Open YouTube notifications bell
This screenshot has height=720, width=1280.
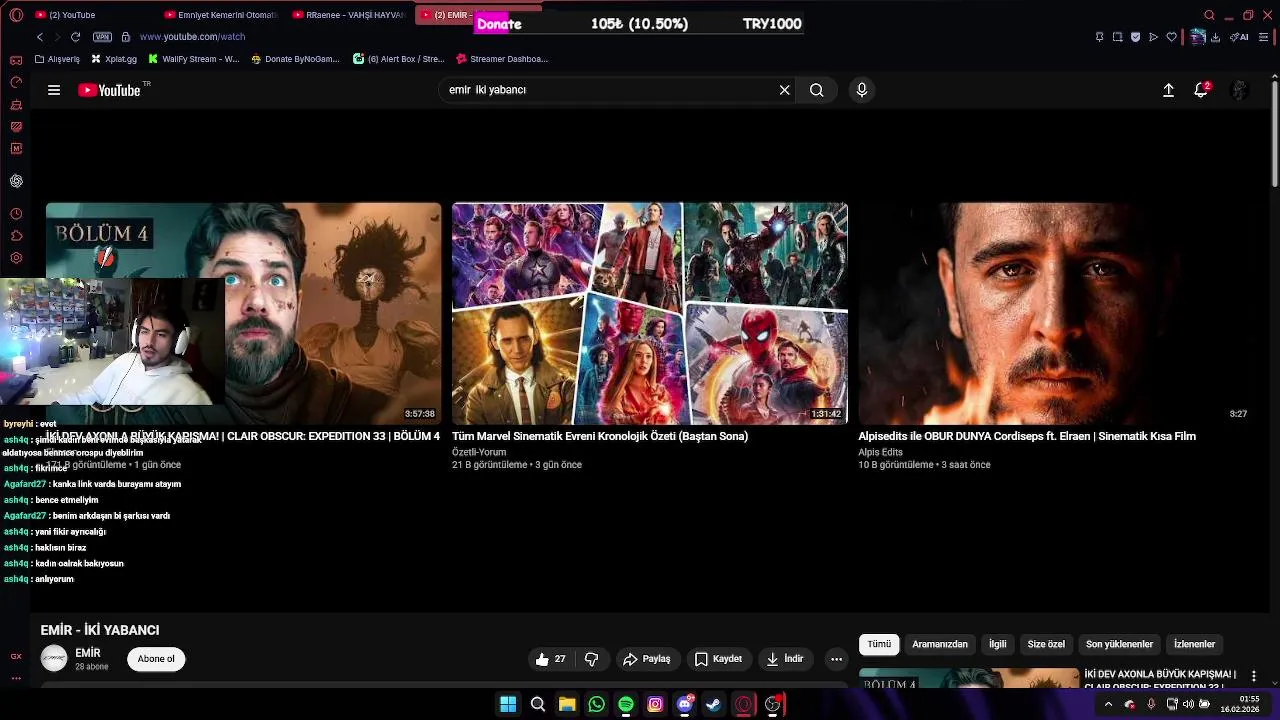pos(1202,90)
